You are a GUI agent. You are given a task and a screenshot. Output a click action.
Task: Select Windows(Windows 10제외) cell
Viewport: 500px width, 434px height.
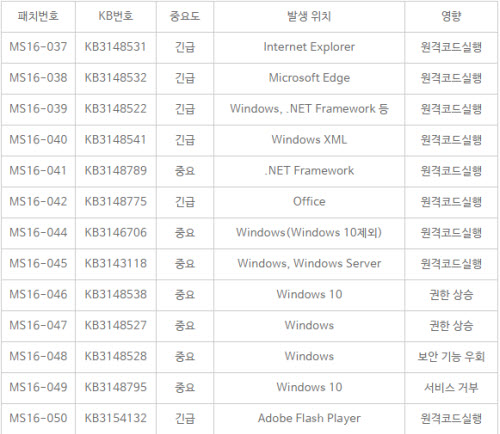pyautogui.click(x=309, y=233)
